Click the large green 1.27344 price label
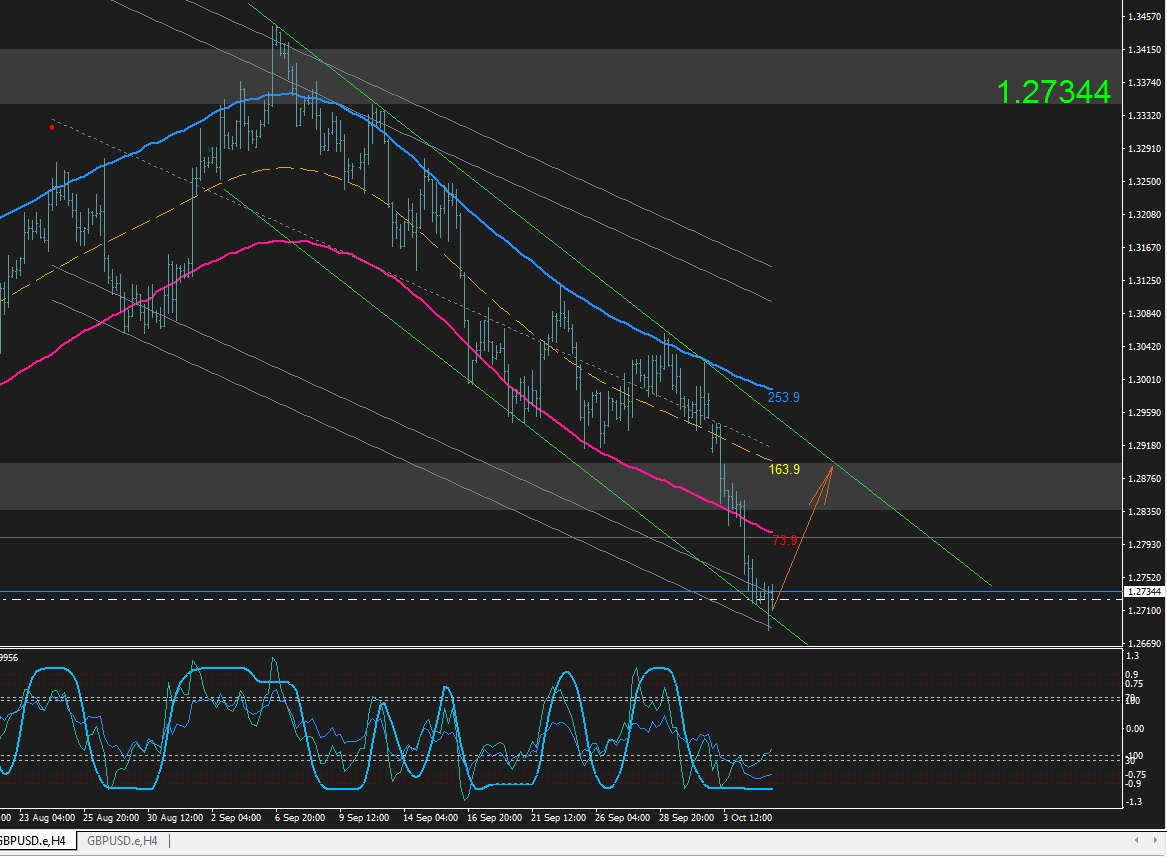The image size is (1167, 857). coord(1053,92)
